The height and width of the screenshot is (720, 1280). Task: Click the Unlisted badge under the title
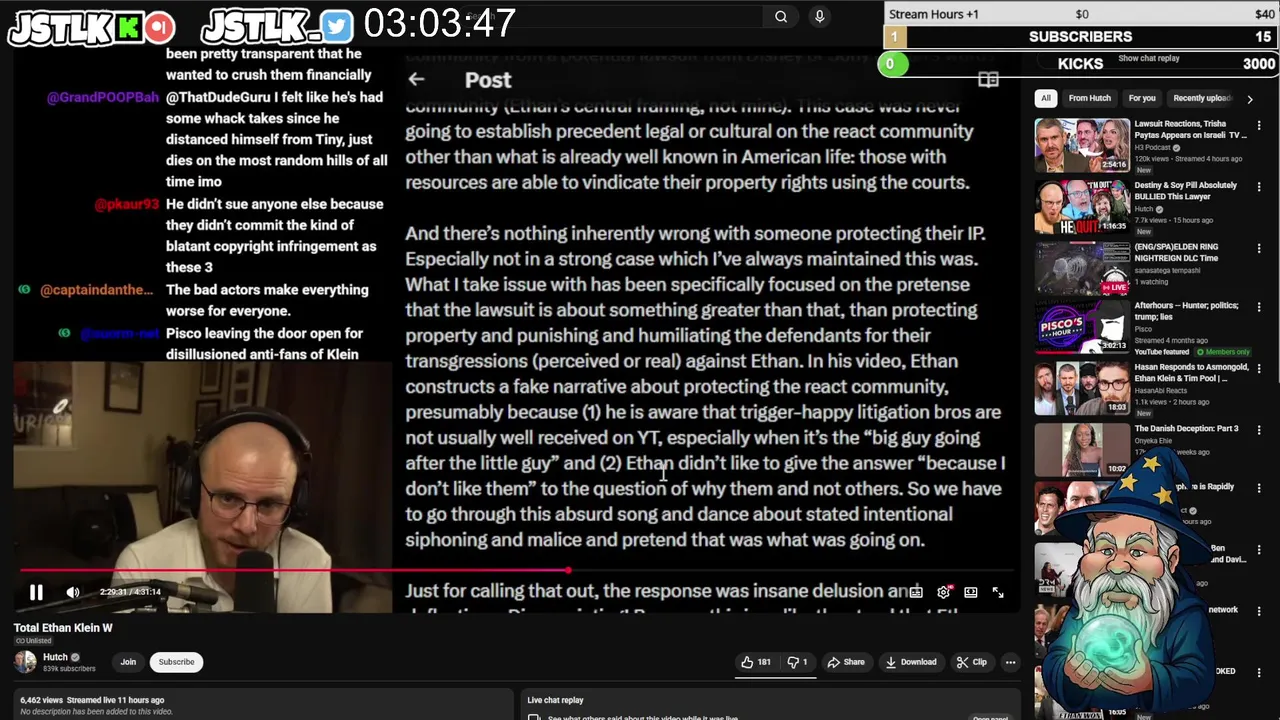(33, 641)
